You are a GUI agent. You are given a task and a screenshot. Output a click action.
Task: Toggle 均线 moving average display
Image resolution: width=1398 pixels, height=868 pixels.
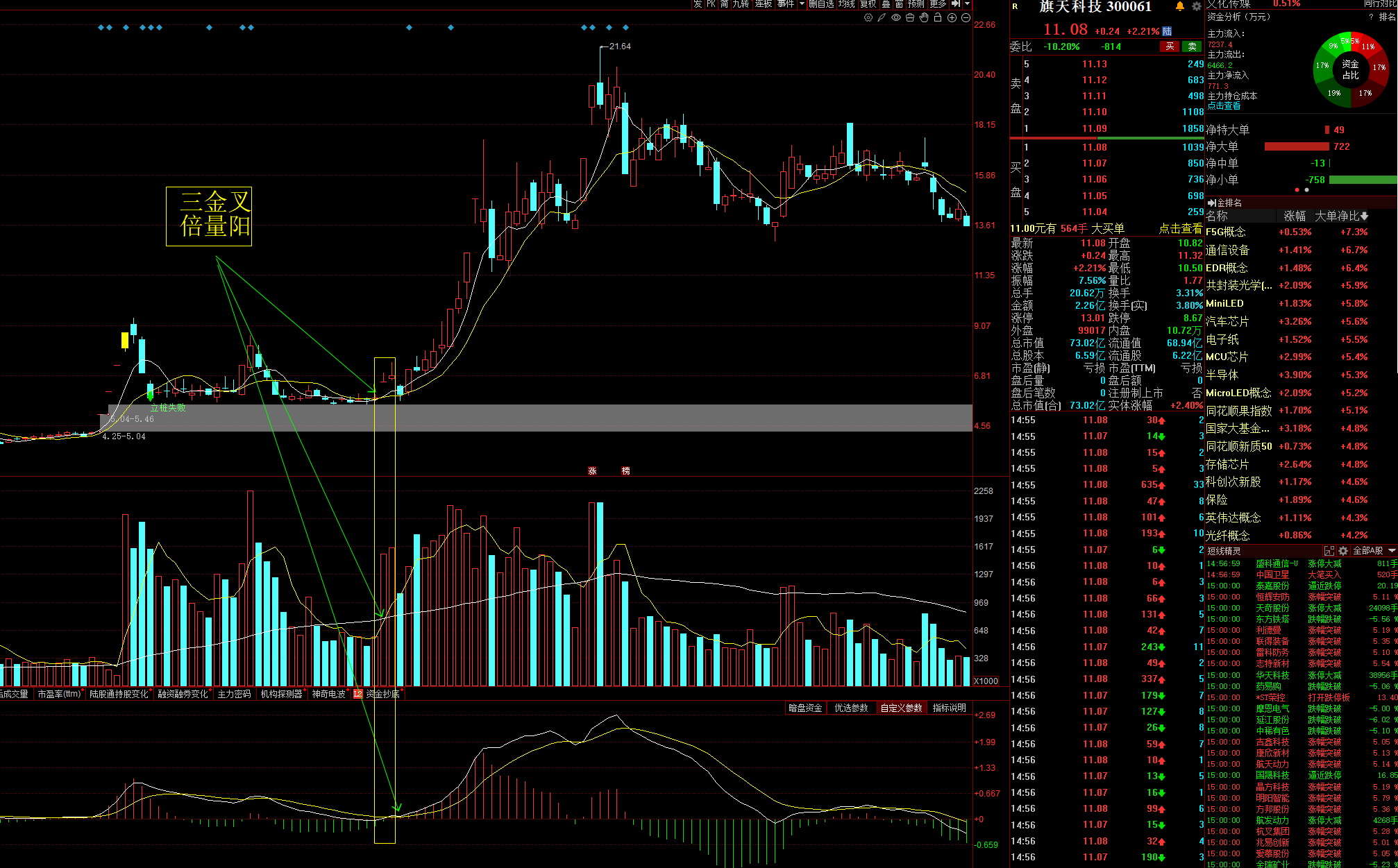(x=846, y=4)
